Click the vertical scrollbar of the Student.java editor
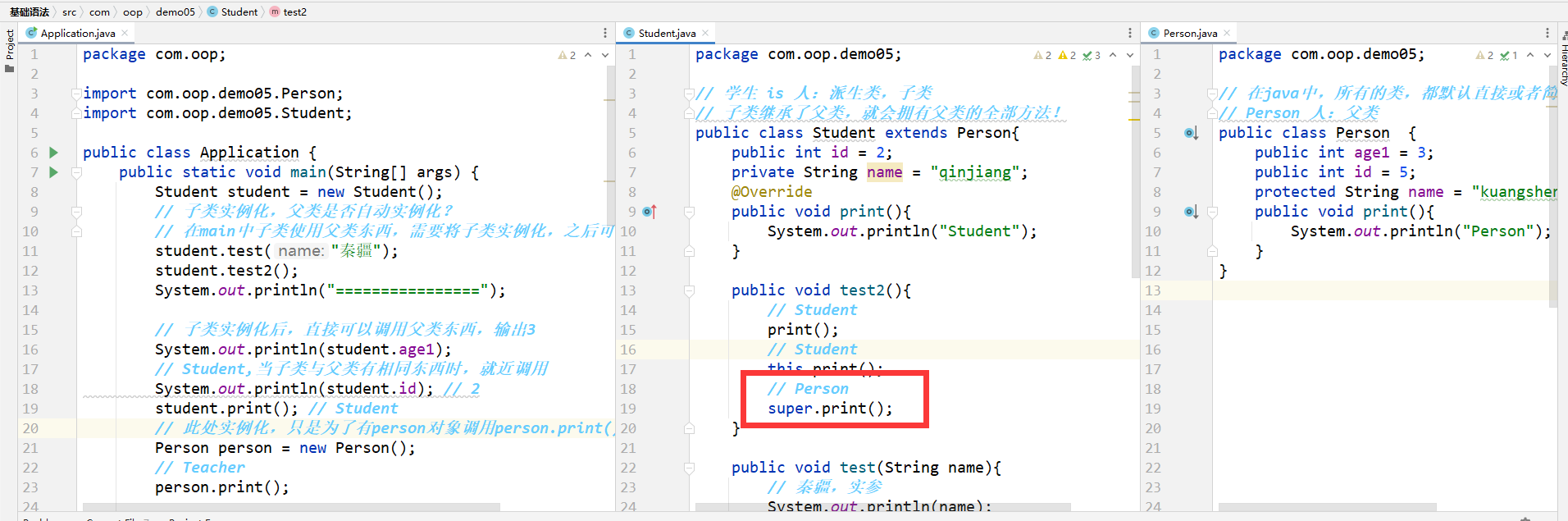This screenshot has height=521, width=1568. click(x=1136, y=172)
